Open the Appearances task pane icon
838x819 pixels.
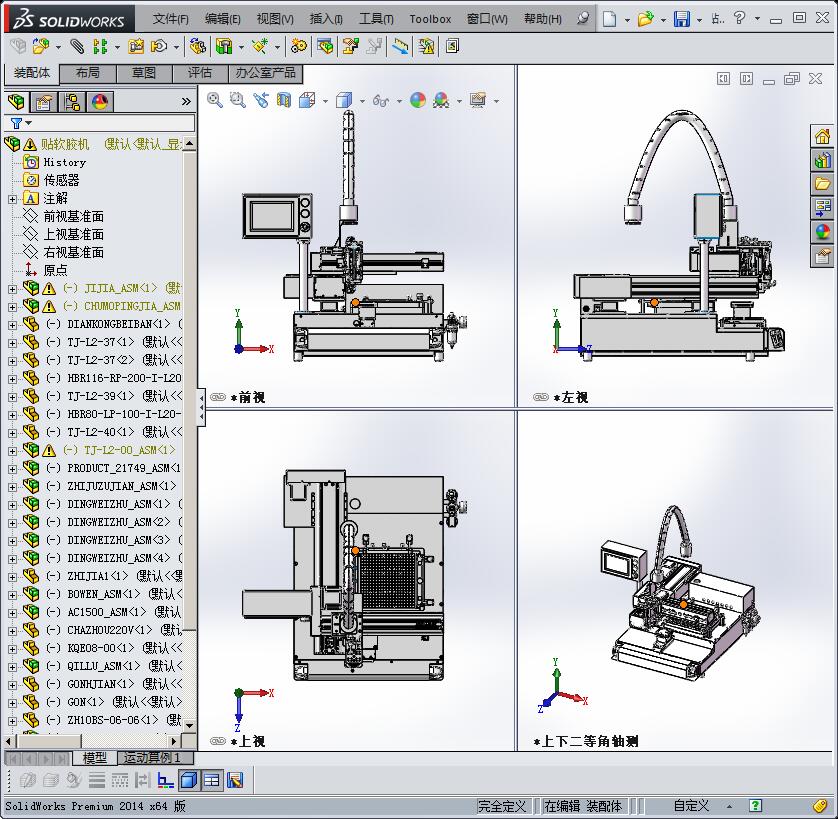coord(822,232)
